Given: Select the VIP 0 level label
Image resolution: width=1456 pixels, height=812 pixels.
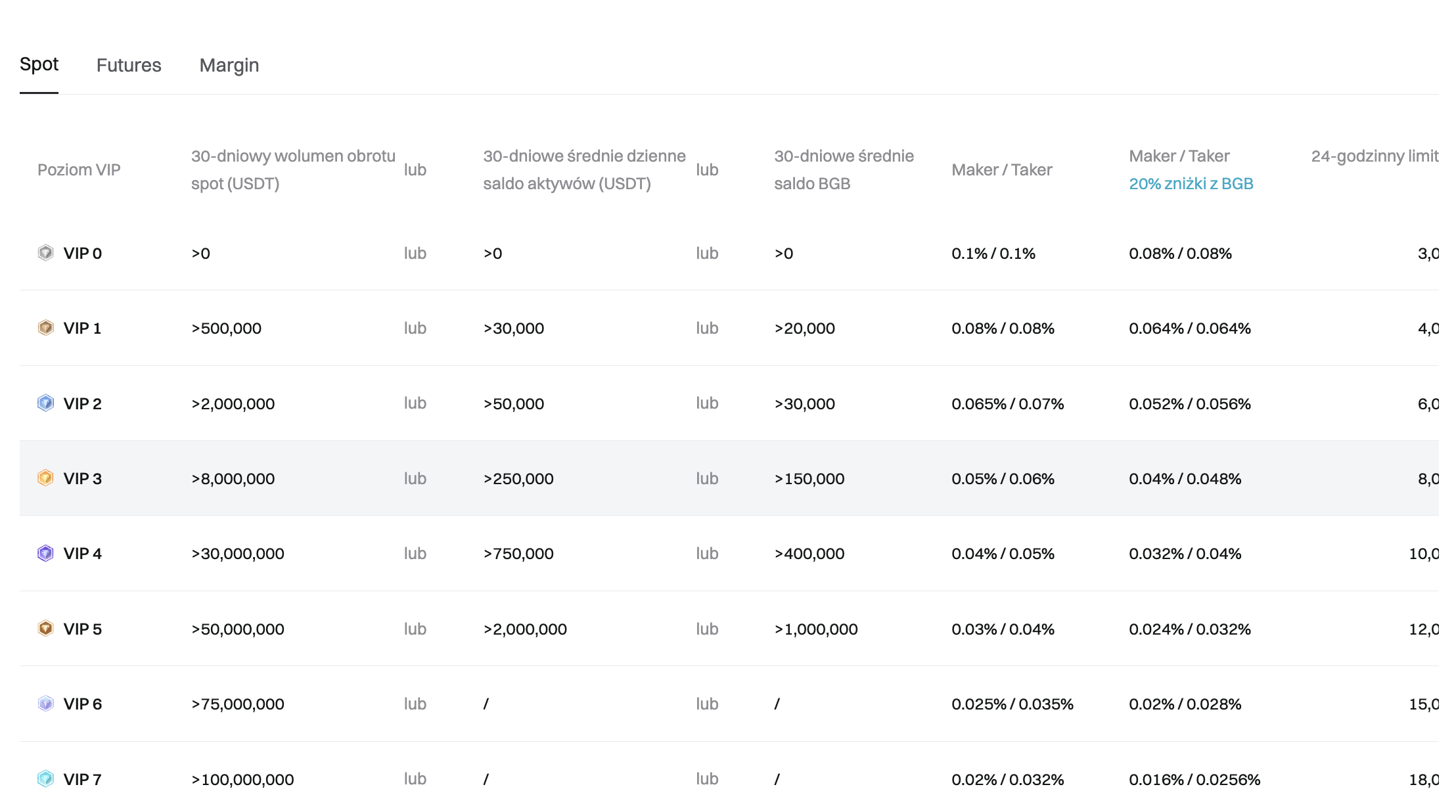Looking at the screenshot, I should (83, 254).
